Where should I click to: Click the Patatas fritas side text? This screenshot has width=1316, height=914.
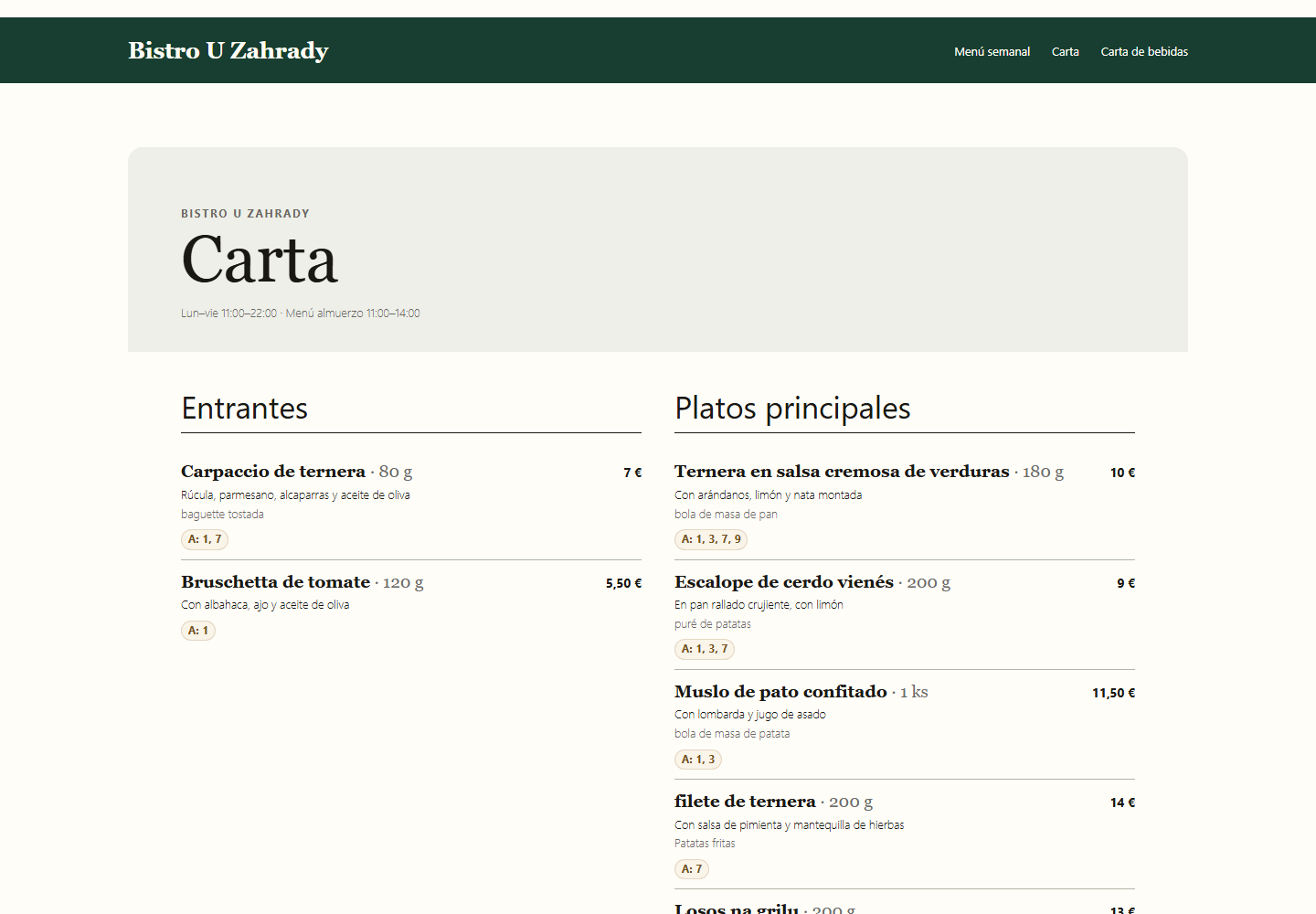[705, 843]
